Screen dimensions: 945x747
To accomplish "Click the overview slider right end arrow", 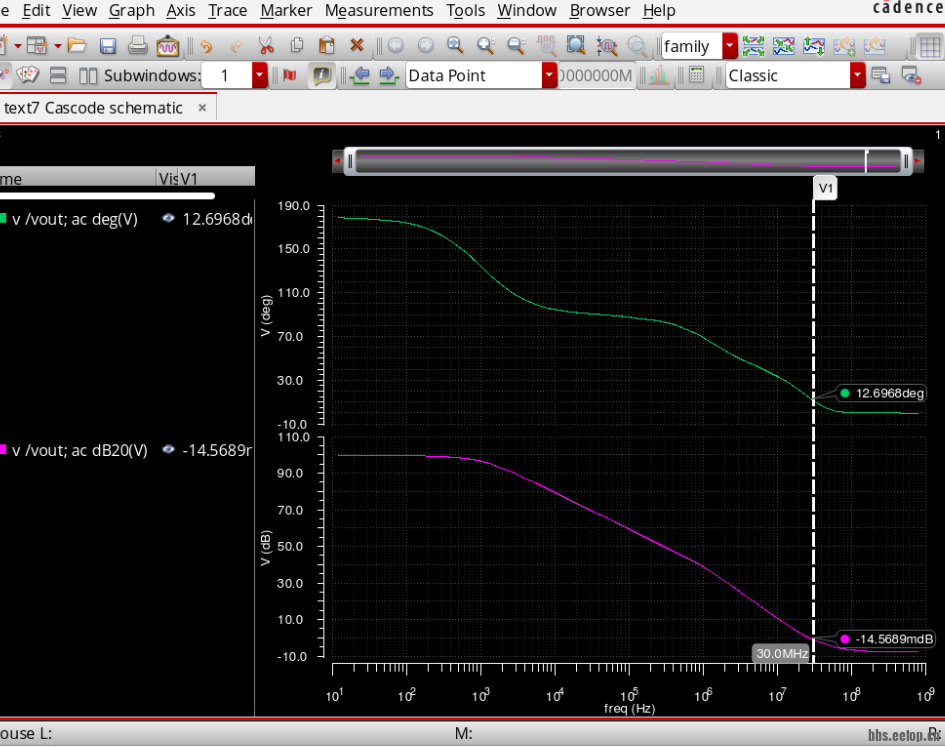I will click(x=918, y=161).
